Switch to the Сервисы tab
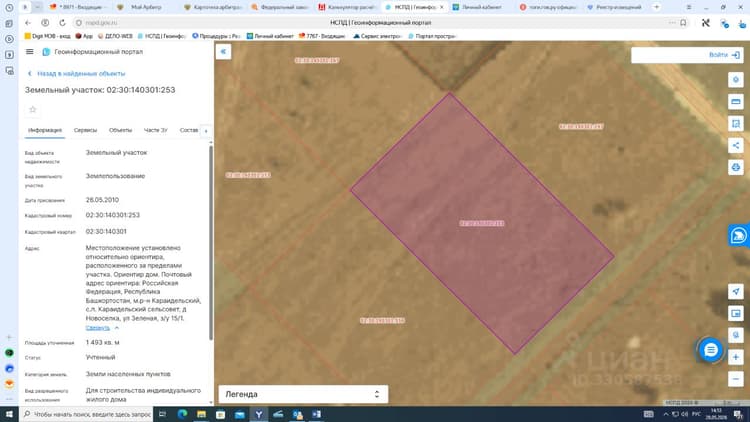Viewport: 750px width, 422px height. tap(85, 130)
